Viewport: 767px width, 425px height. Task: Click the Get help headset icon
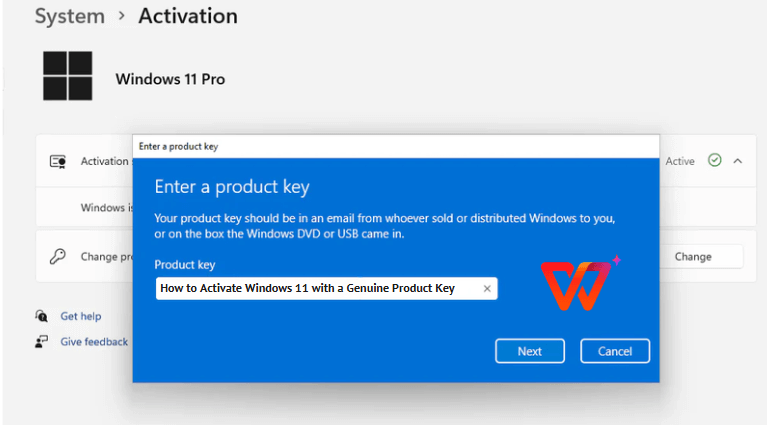click(x=42, y=316)
